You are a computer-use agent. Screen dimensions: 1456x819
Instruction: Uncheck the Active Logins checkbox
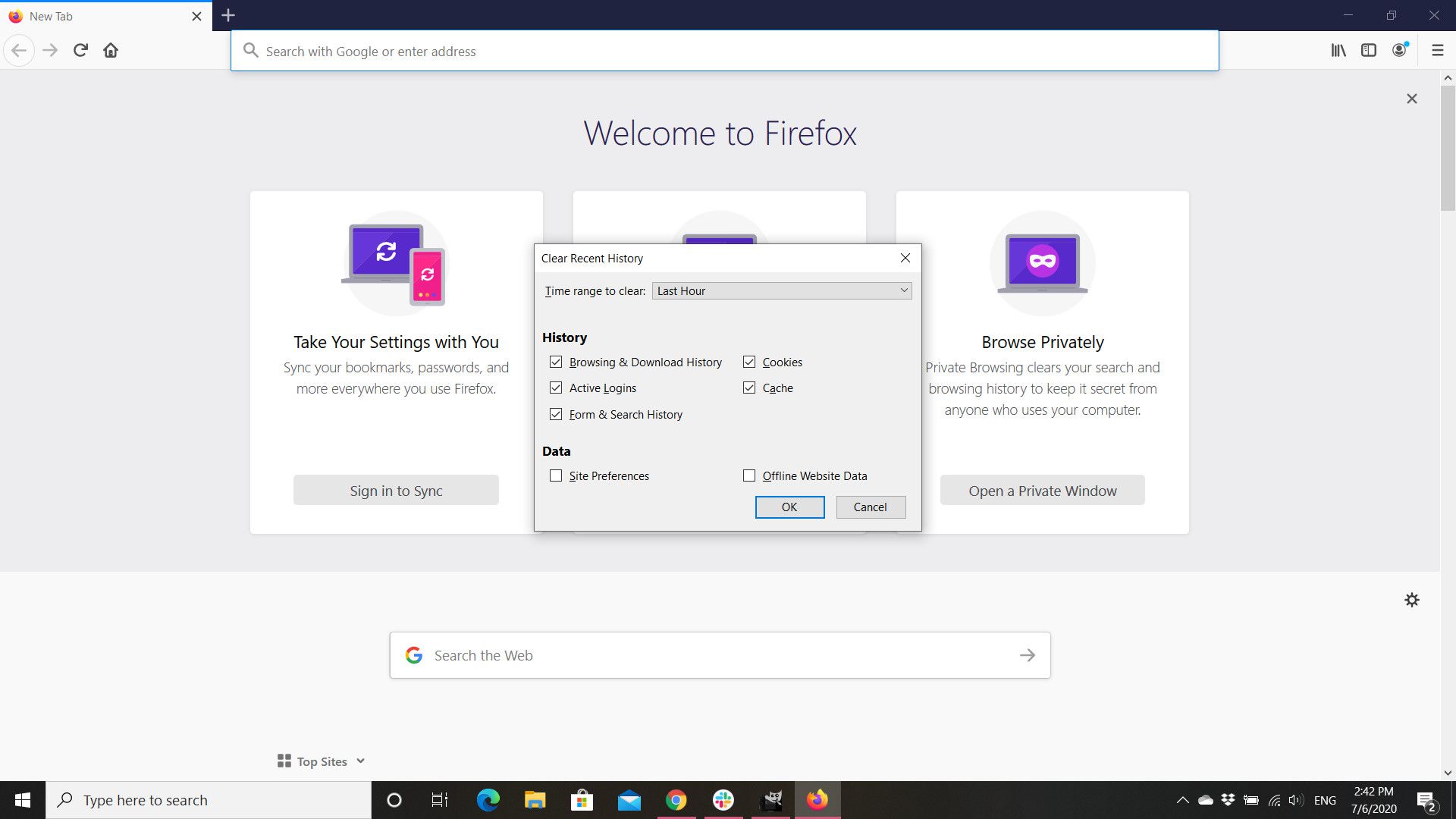point(556,388)
